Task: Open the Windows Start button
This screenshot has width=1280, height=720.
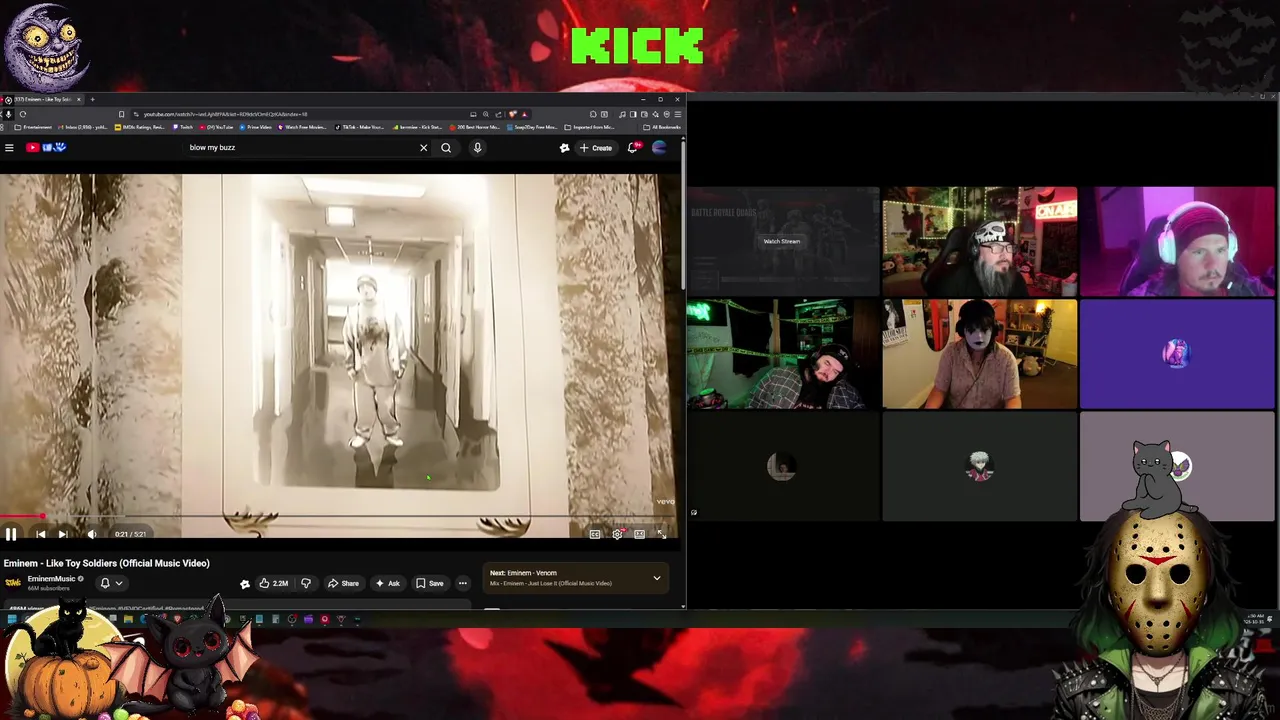Action: (x=11, y=620)
